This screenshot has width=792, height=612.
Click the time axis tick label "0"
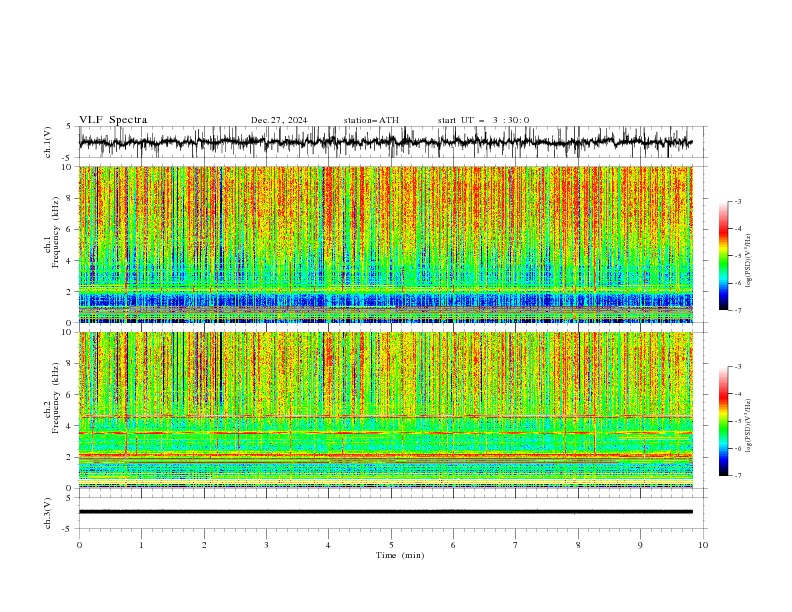(x=79, y=545)
